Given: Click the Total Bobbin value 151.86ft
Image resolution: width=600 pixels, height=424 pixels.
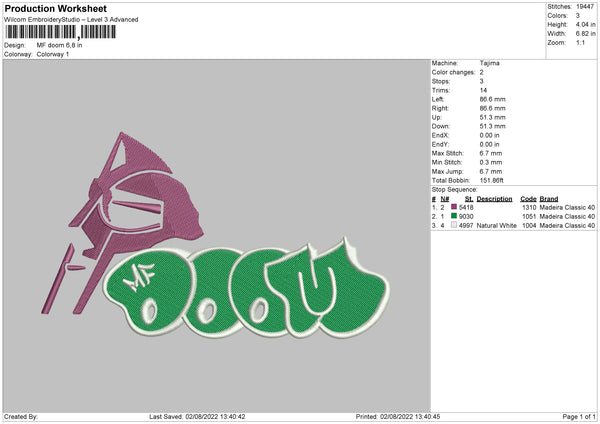Looking at the screenshot, I should tap(492, 181).
